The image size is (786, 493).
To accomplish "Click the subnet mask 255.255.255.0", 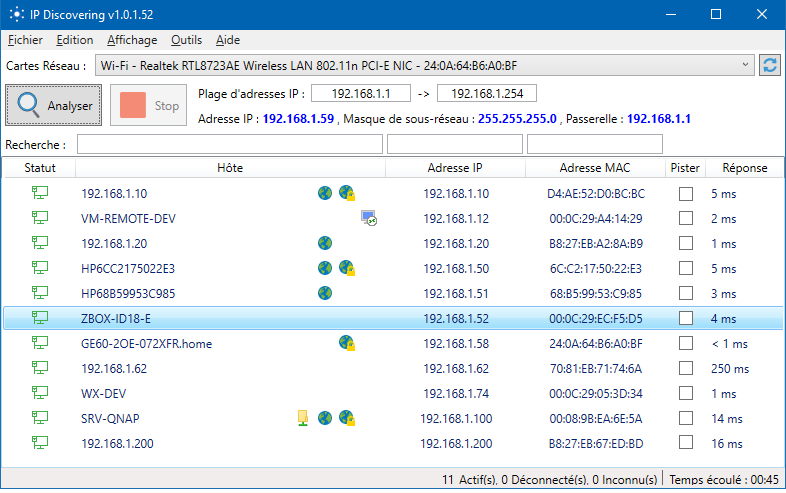I will click(x=517, y=119).
